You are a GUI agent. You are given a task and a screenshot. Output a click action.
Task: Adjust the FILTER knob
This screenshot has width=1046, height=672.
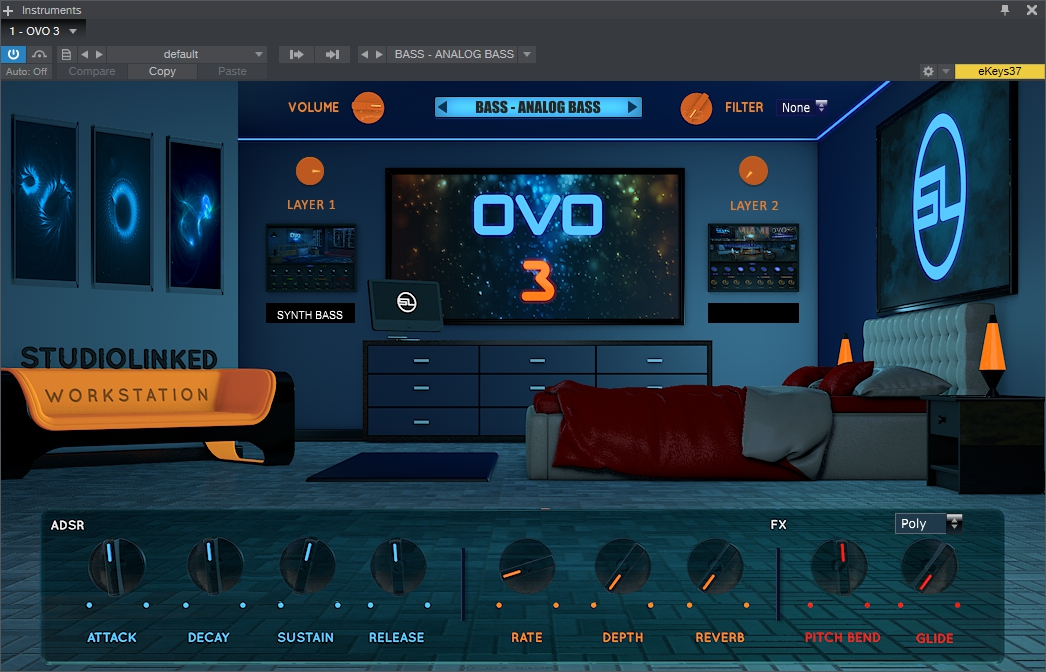696,108
